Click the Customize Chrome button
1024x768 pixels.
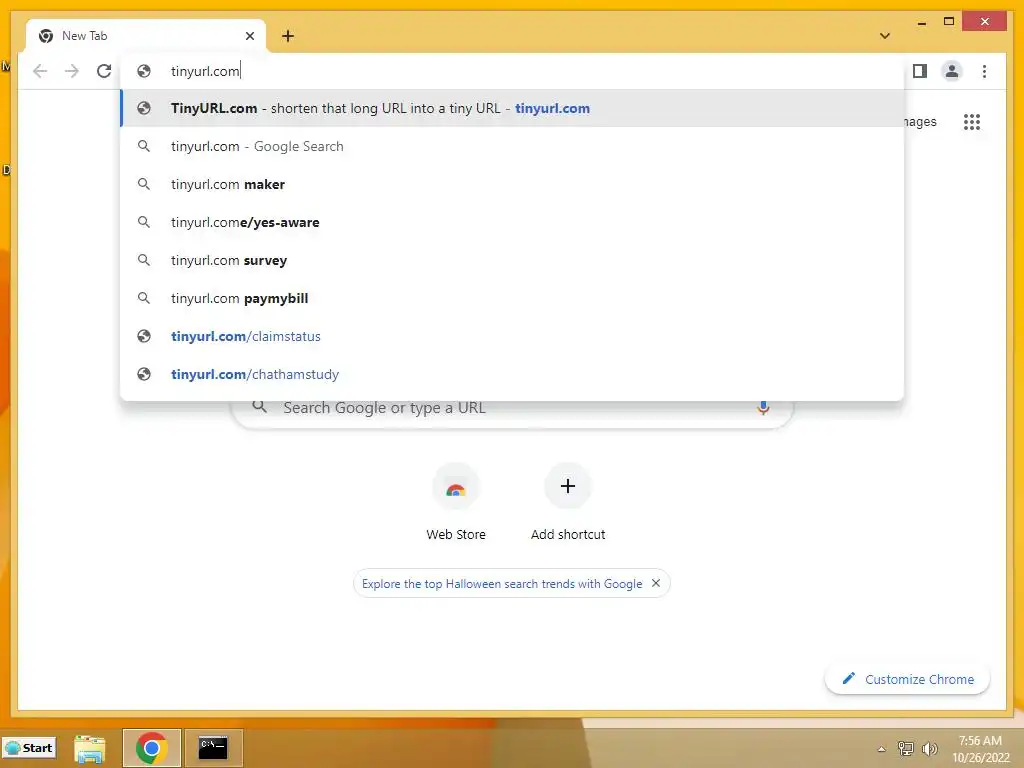(907, 679)
